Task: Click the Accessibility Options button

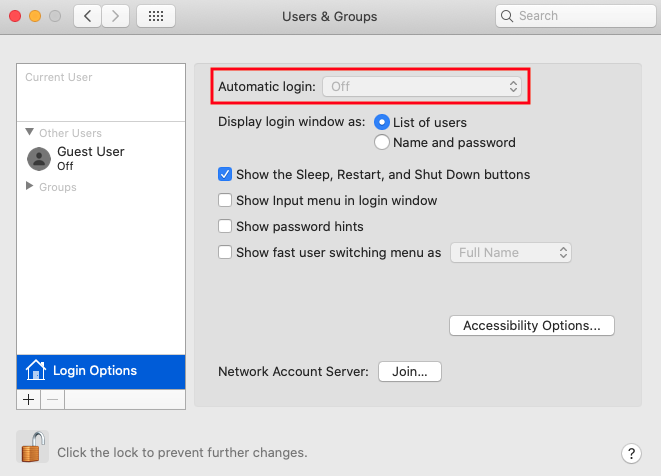Action: (x=531, y=325)
